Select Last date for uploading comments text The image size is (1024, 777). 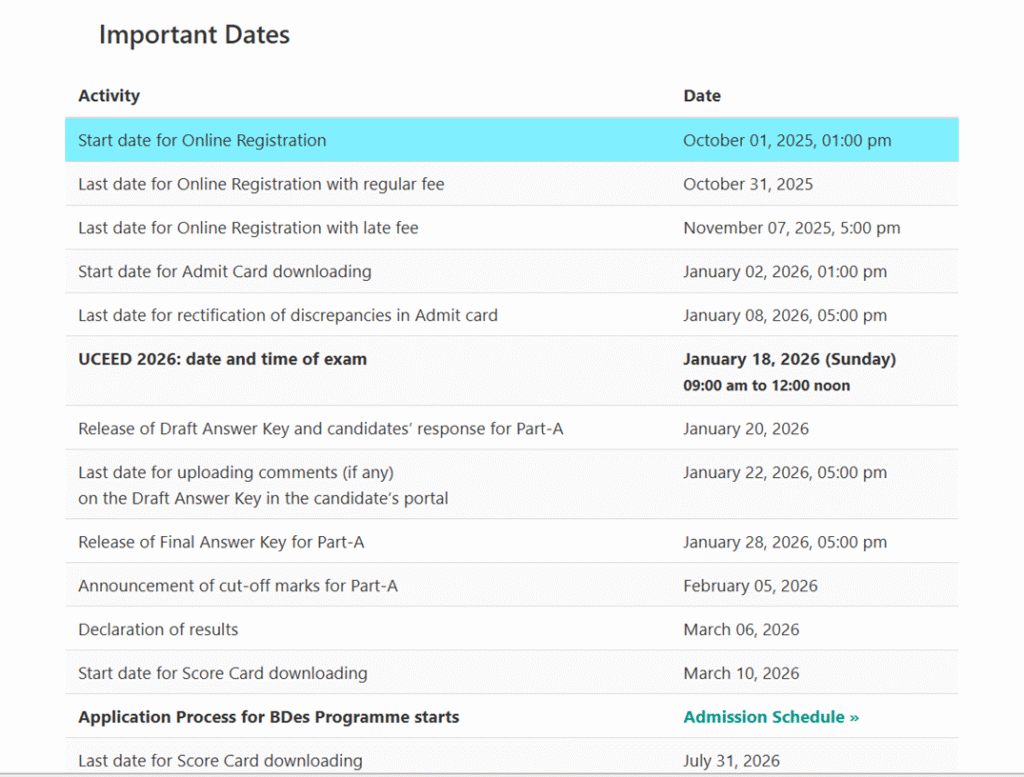click(x=236, y=473)
